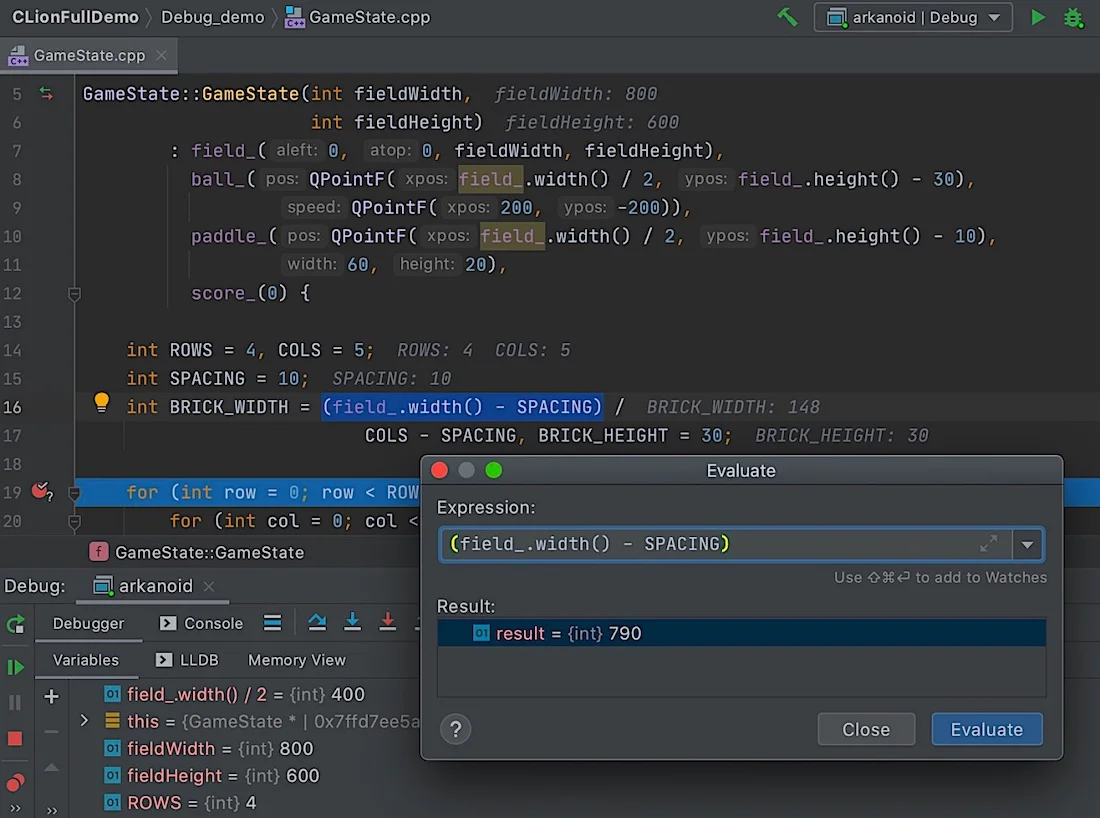The height and width of the screenshot is (818, 1100).
Task: Select the GameState.cpp editor tab
Action: click(88, 55)
